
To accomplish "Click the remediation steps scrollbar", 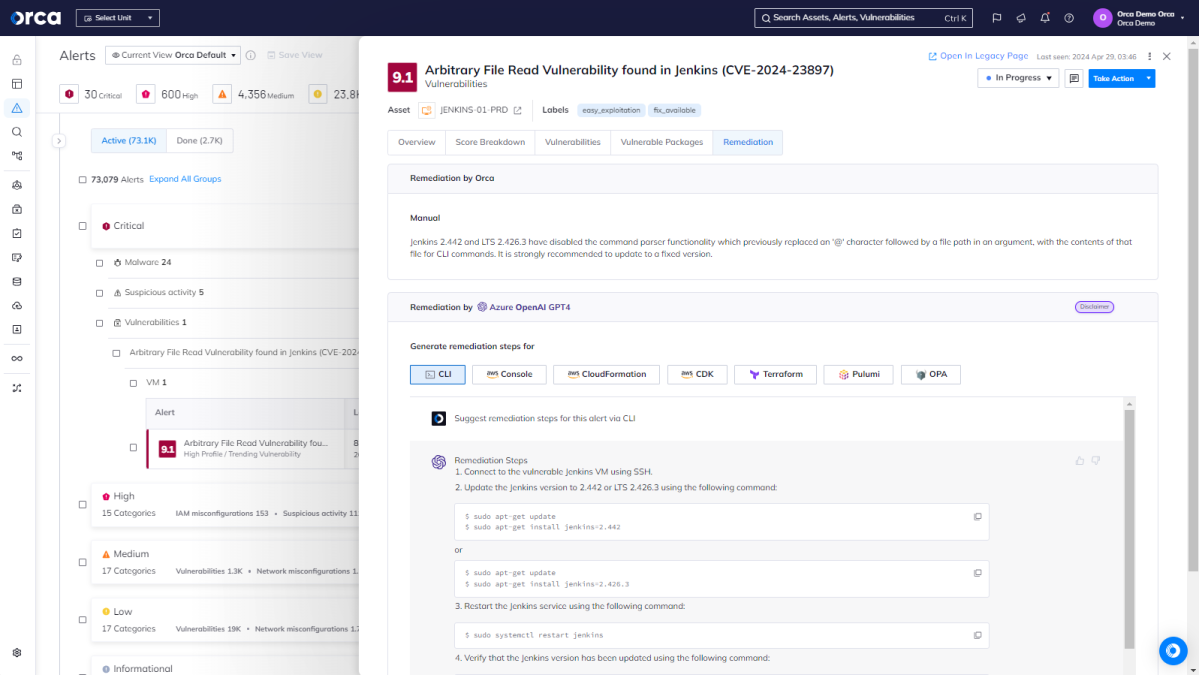I will click(x=1129, y=529).
